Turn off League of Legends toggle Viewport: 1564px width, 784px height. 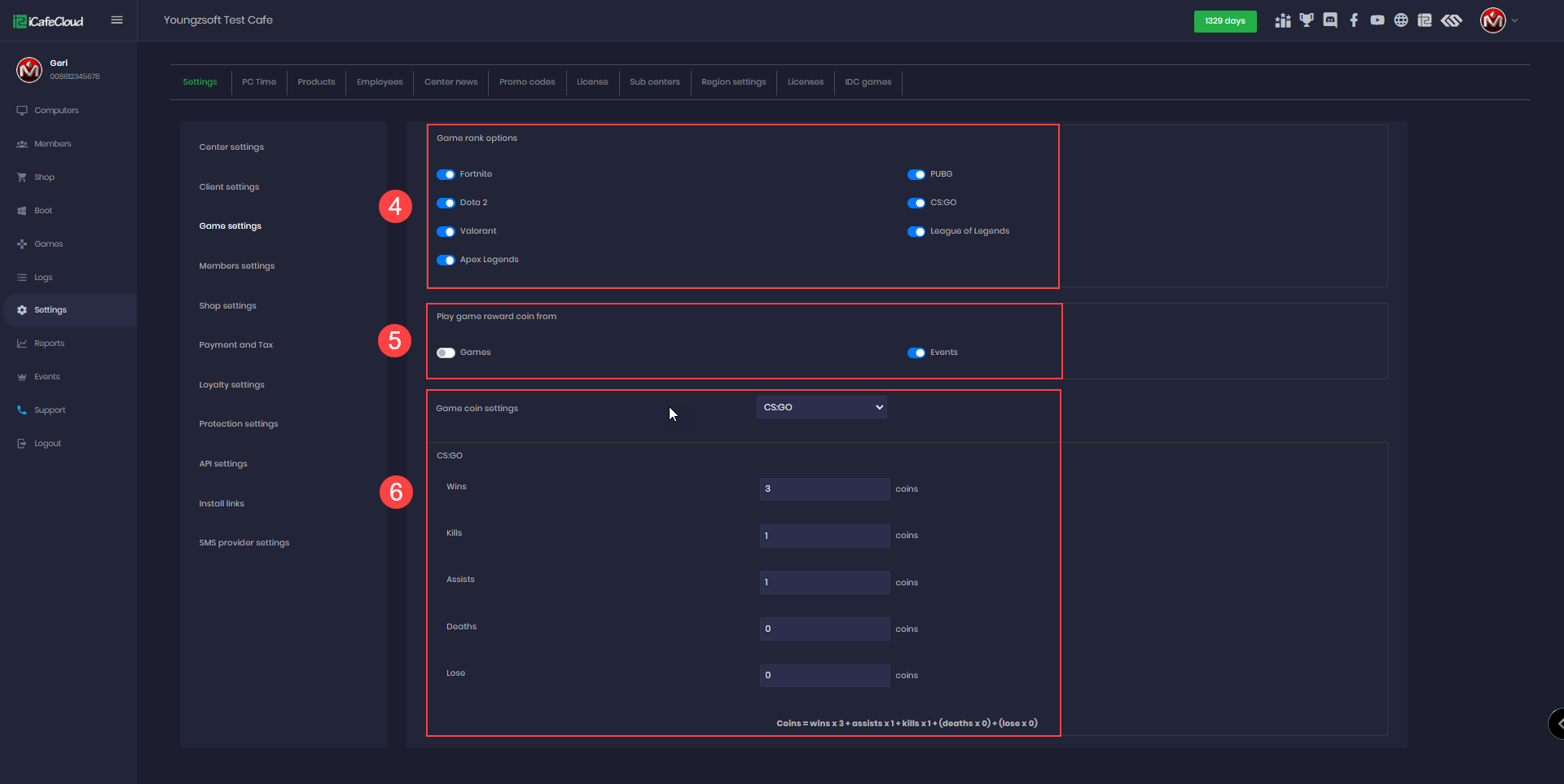coord(916,231)
